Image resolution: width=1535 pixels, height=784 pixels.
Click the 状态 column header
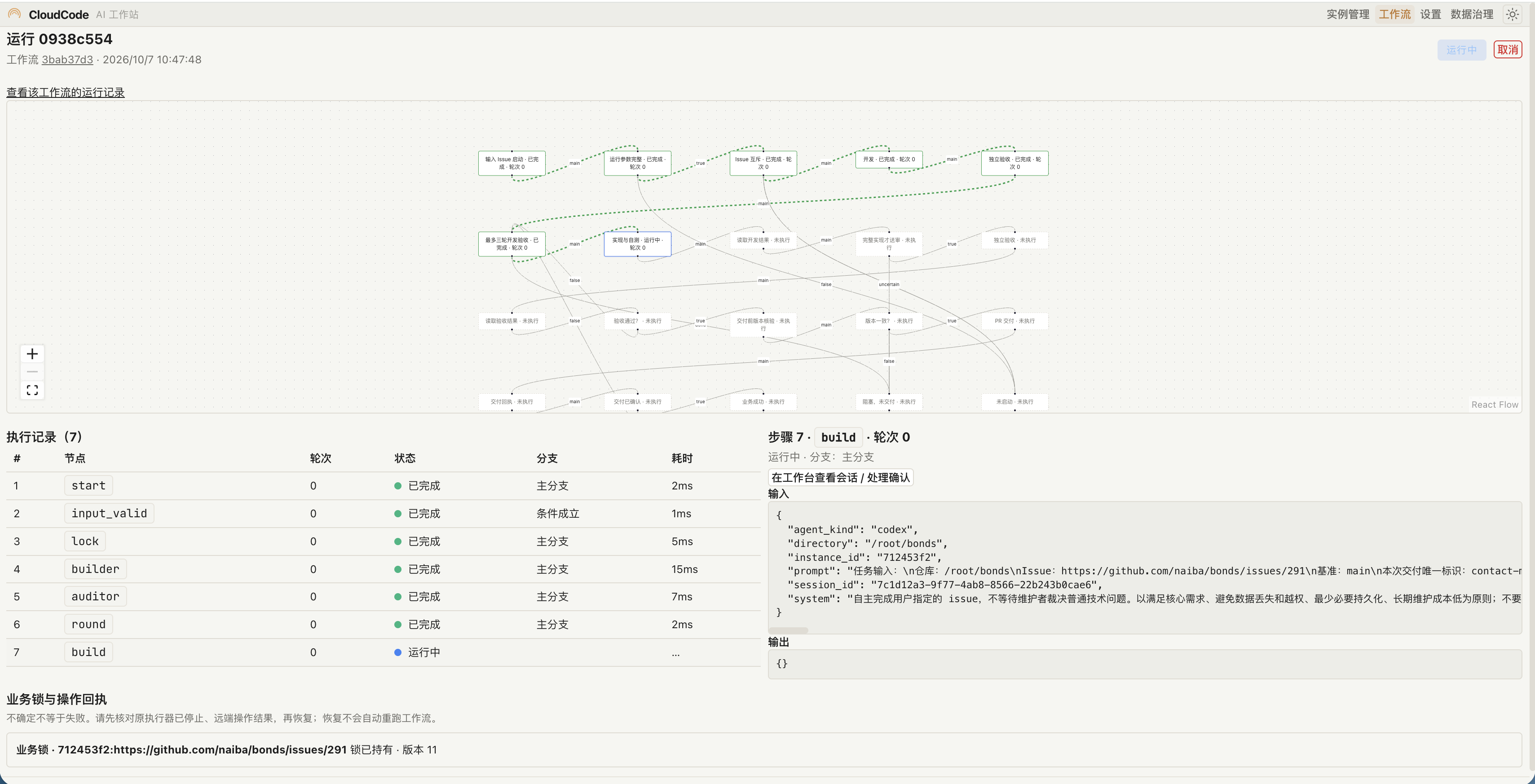click(x=405, y=458)
